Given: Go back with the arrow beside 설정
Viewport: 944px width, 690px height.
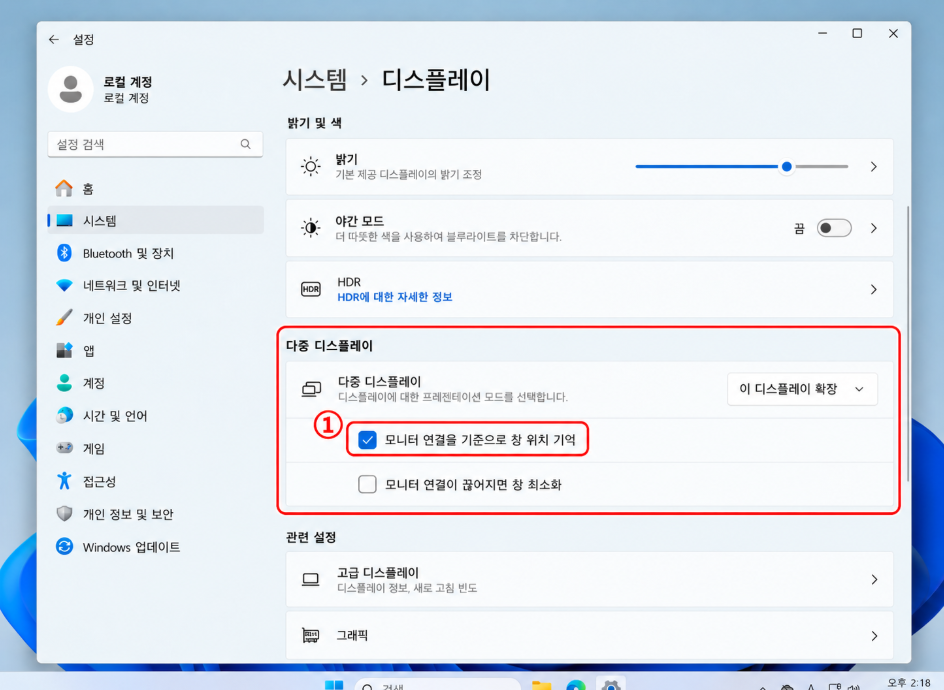Looking at the screenshot, I should pos(54,40).
